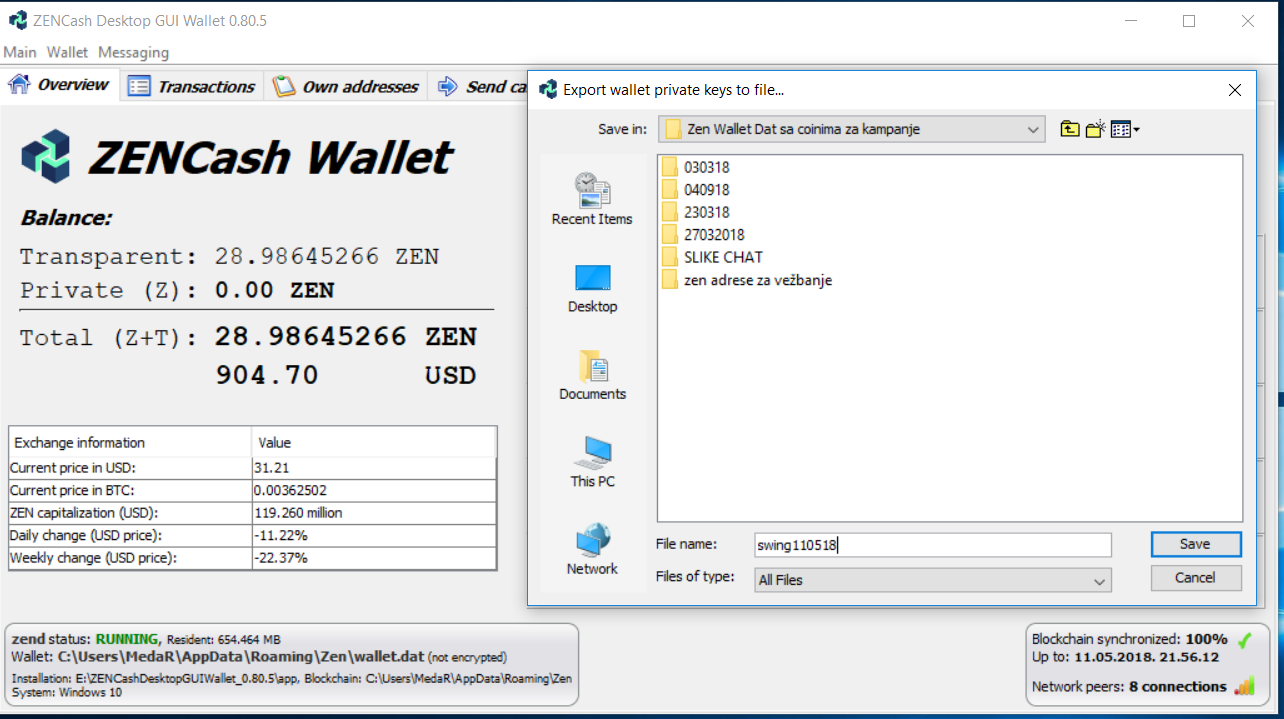
Task: Jump to Desktop location
Action: [592, 288]
